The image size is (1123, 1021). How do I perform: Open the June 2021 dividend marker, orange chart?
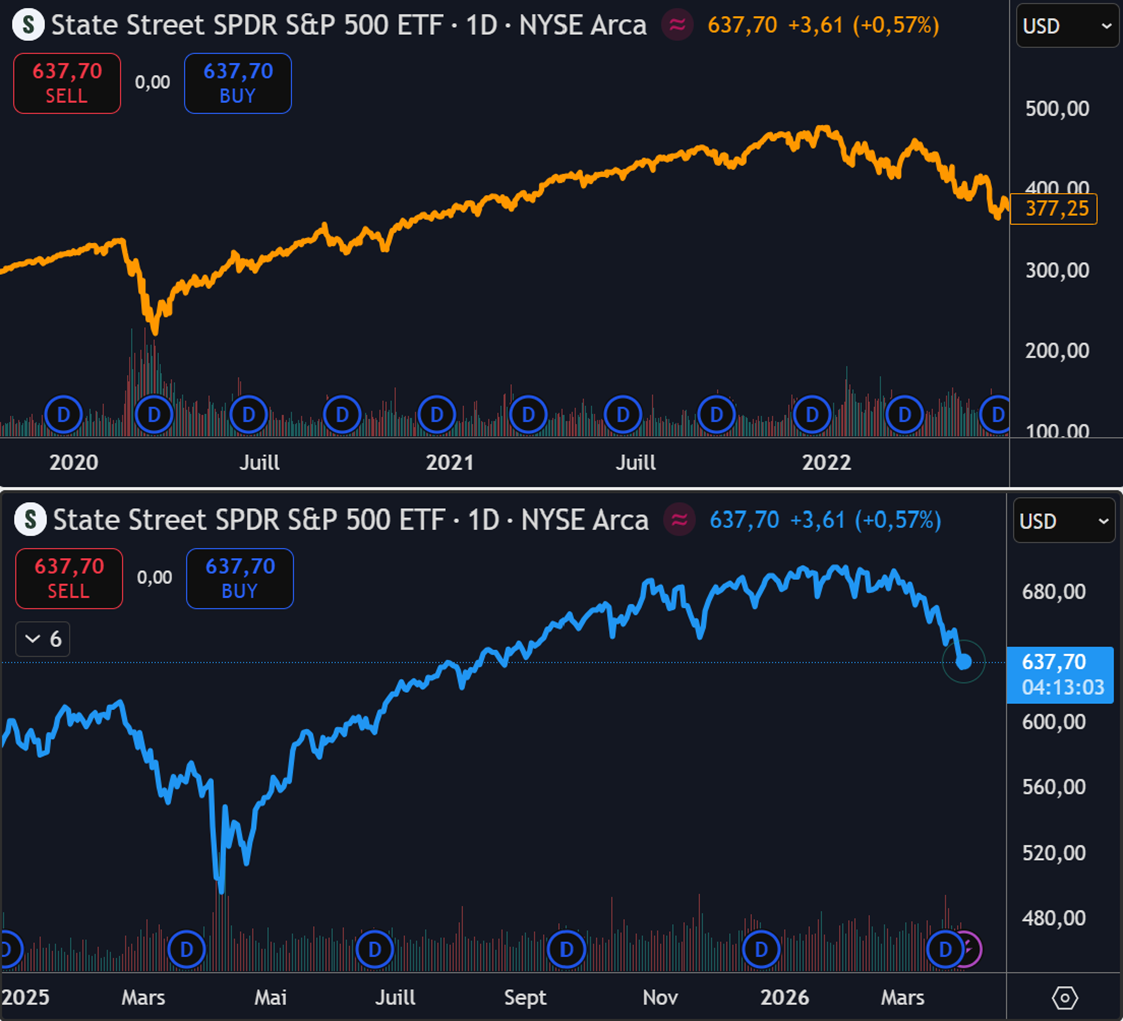623,415
